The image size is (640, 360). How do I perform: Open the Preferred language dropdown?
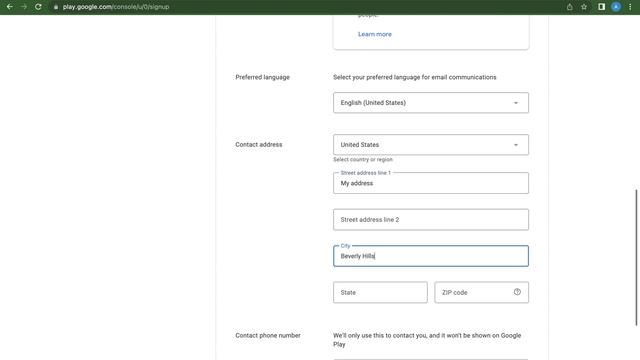(431, 103)
